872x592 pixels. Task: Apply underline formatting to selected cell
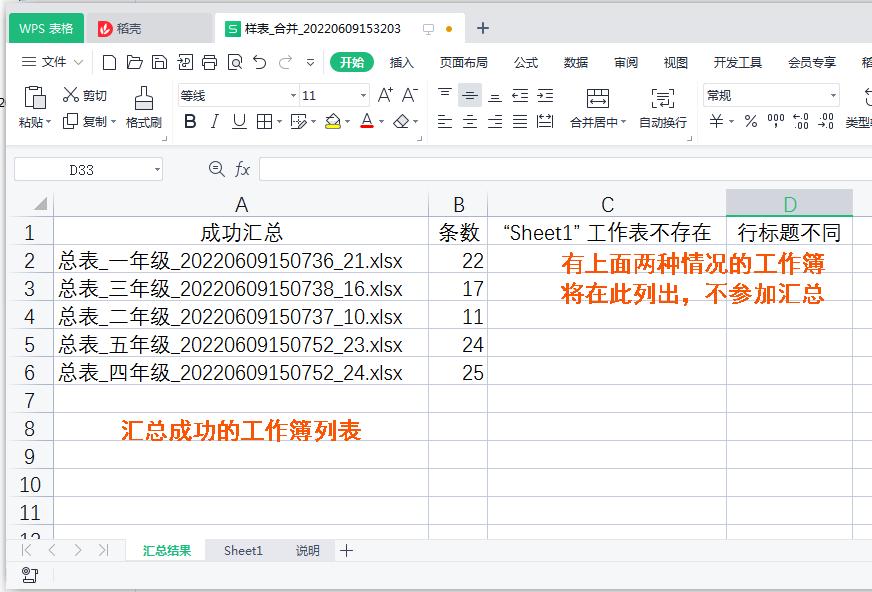[x=239, y=121]
